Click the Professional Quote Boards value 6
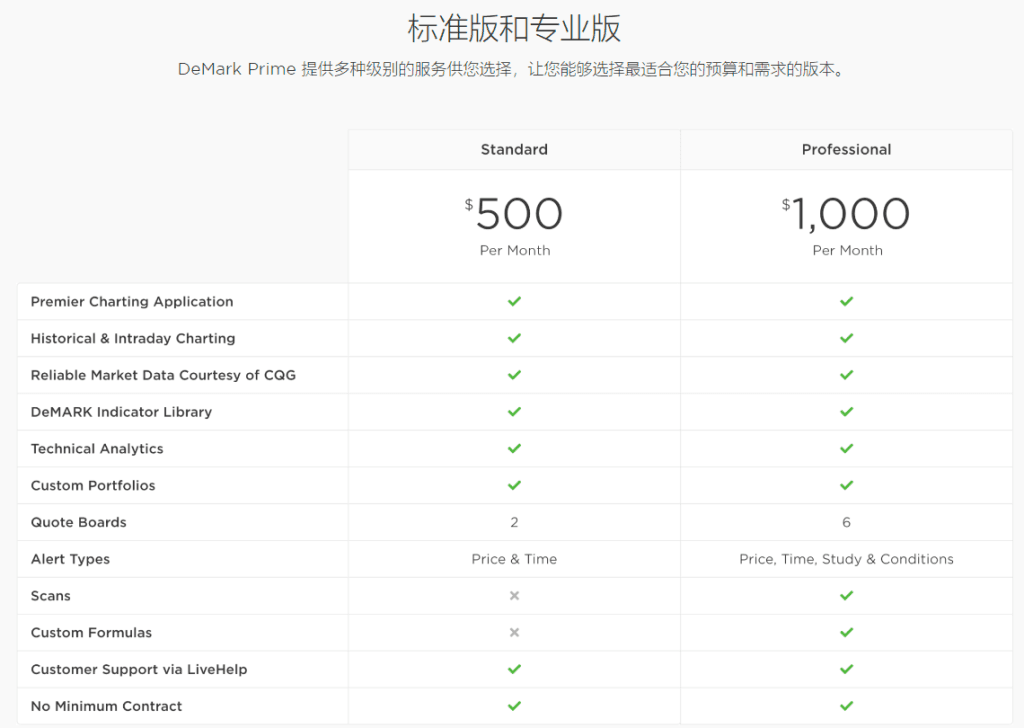Image resolution: width=1024 pixels, height=728 pixels. 846,522
